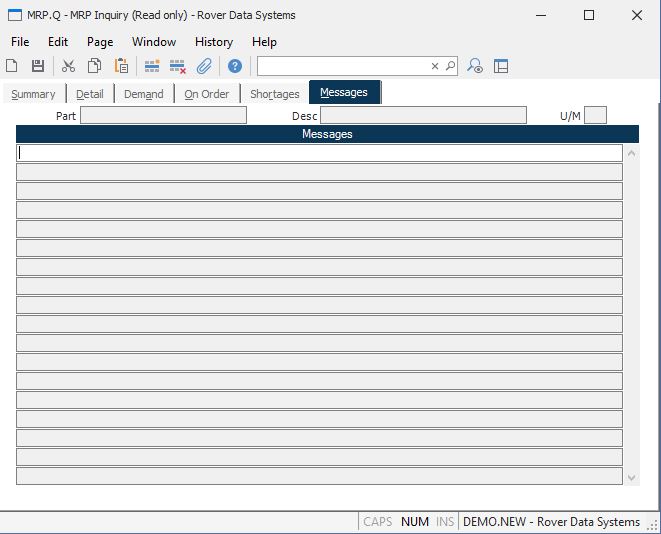Click the first Messages row field
This screenshot has height=534, width=661.
(x=319, y=153)
